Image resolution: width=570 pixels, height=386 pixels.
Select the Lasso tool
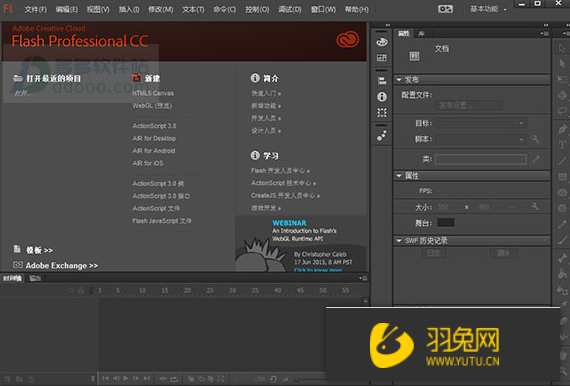562,111
